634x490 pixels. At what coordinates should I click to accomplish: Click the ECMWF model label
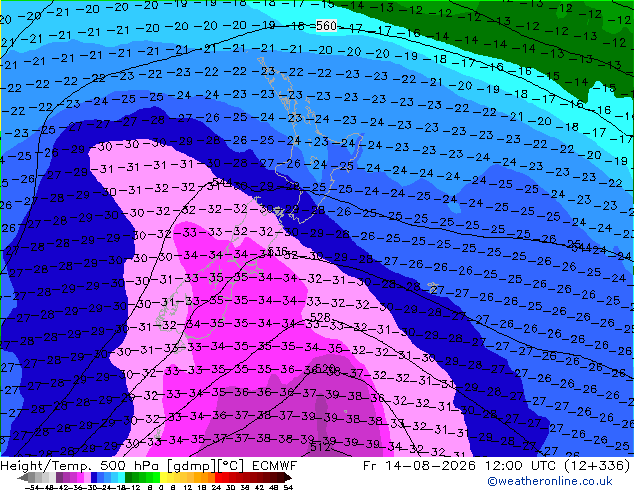pyautogui.click(x=275, y=466)
